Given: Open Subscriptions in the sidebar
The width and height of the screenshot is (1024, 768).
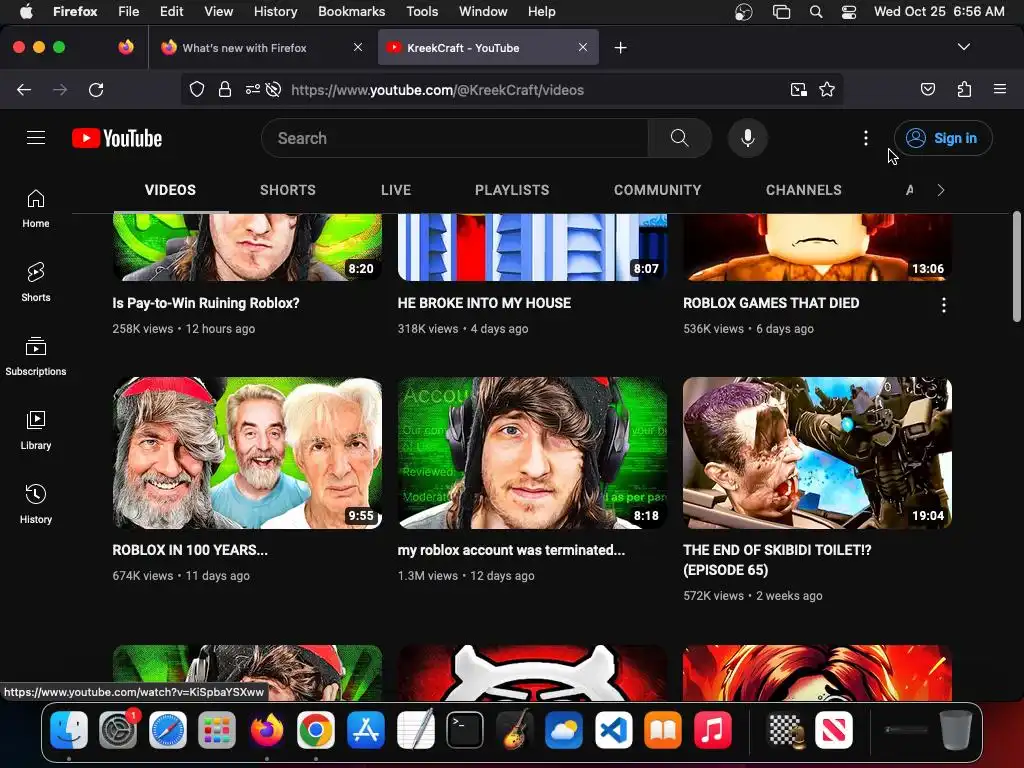Looking at the screenshot, I should tap(36, 357).
